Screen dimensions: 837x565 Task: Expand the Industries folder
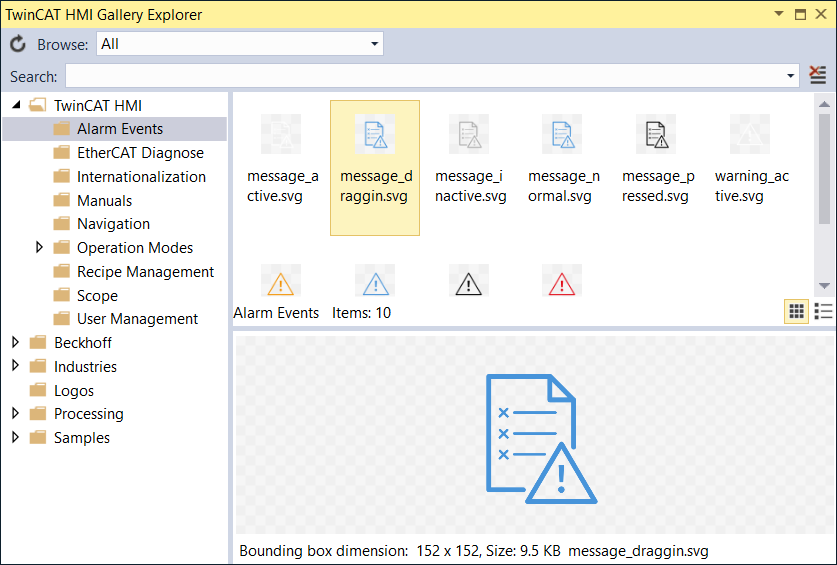pyautogui.click(x=15, y=366)
